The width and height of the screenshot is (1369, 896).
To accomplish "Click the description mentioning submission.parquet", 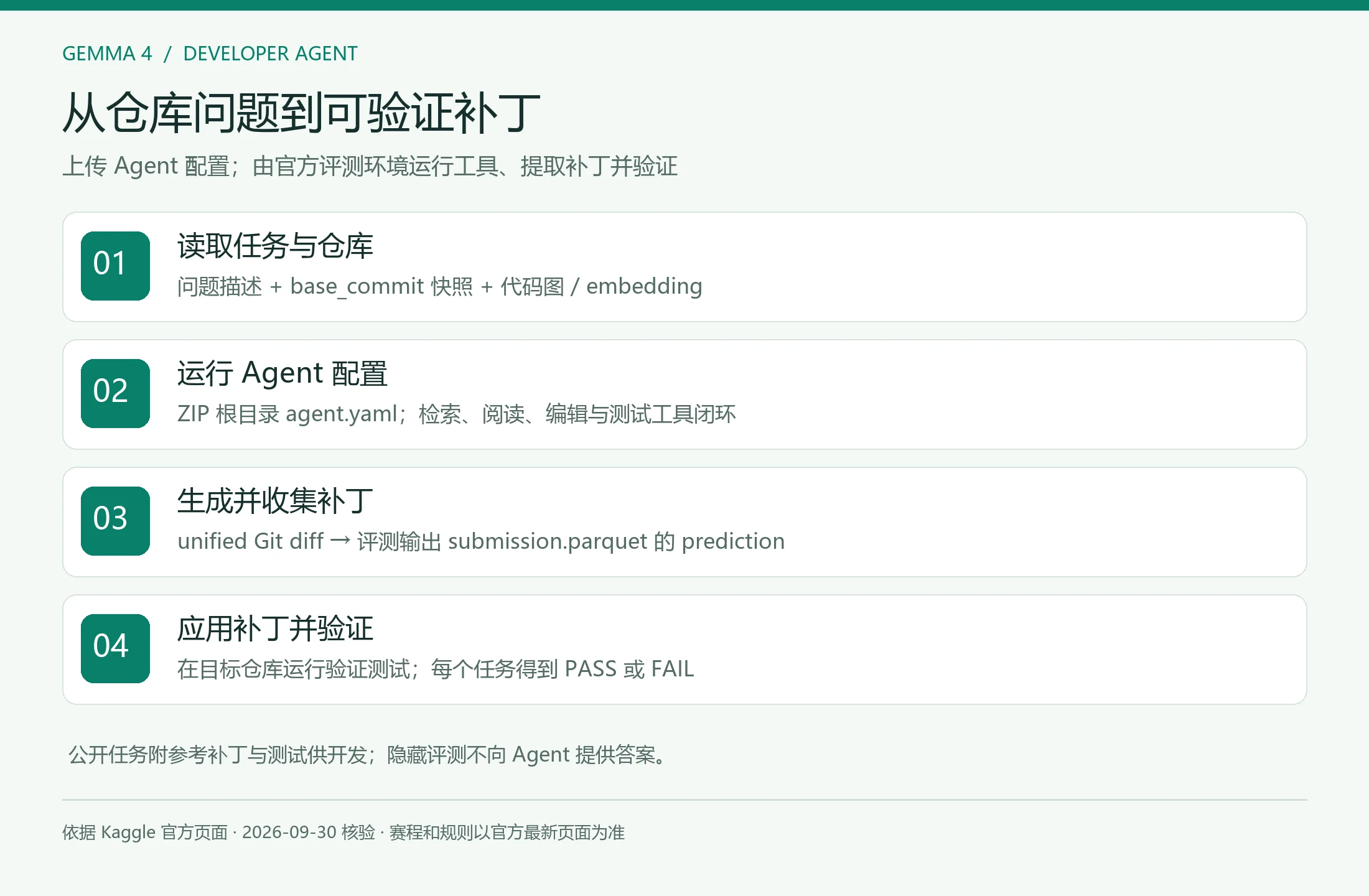I will (481, 541).
